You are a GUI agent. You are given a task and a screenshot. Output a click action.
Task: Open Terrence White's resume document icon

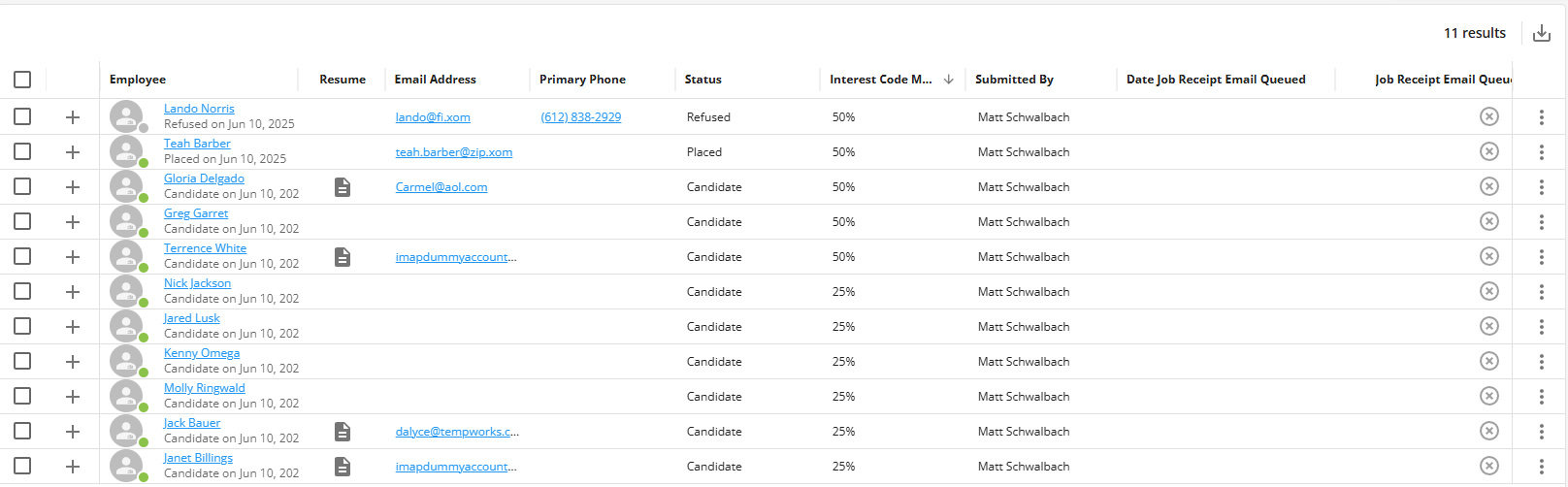(x=342, y=257)
